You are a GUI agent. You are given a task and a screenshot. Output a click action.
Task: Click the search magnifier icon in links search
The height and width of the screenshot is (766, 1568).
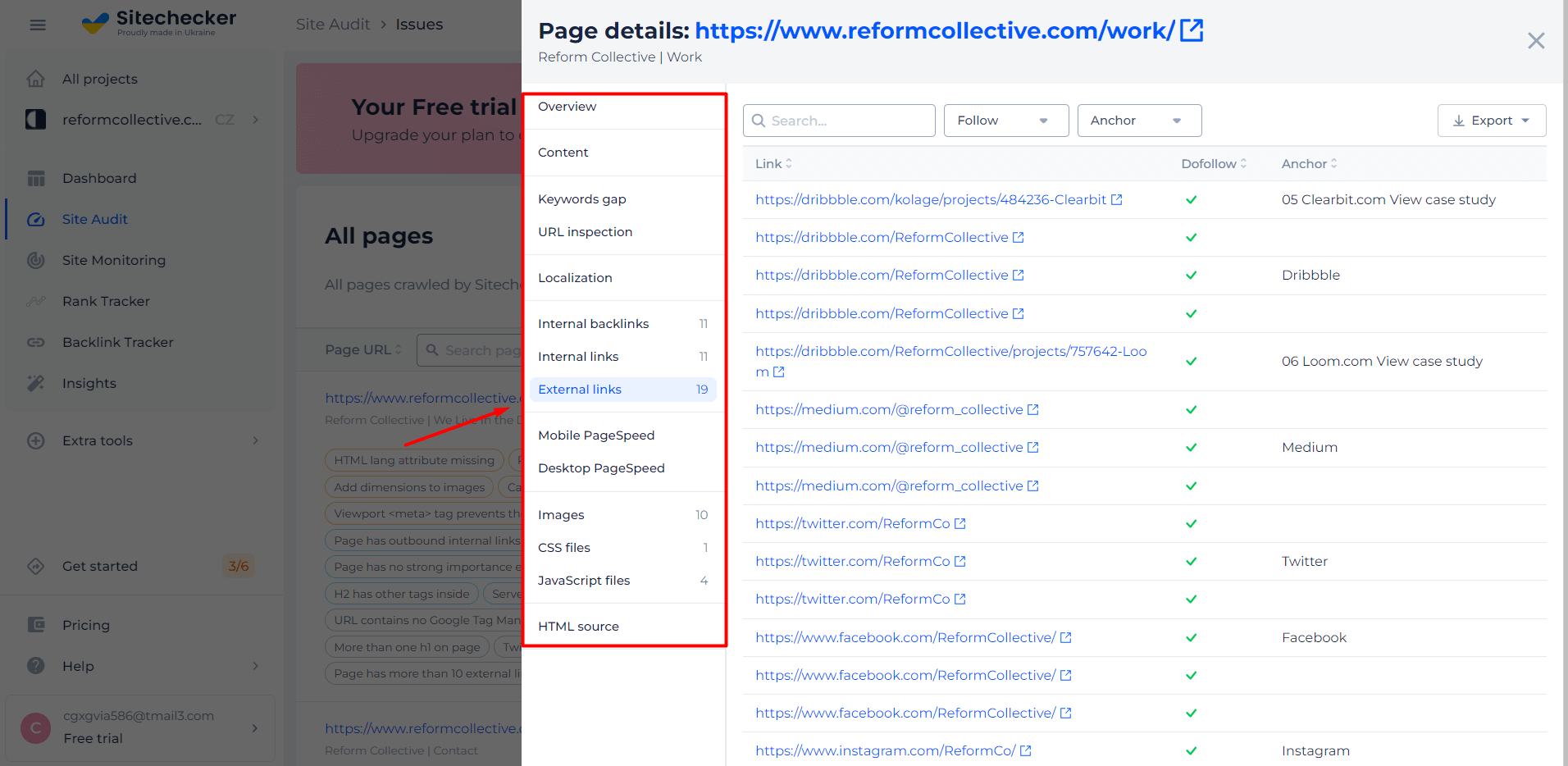(759, 121)
